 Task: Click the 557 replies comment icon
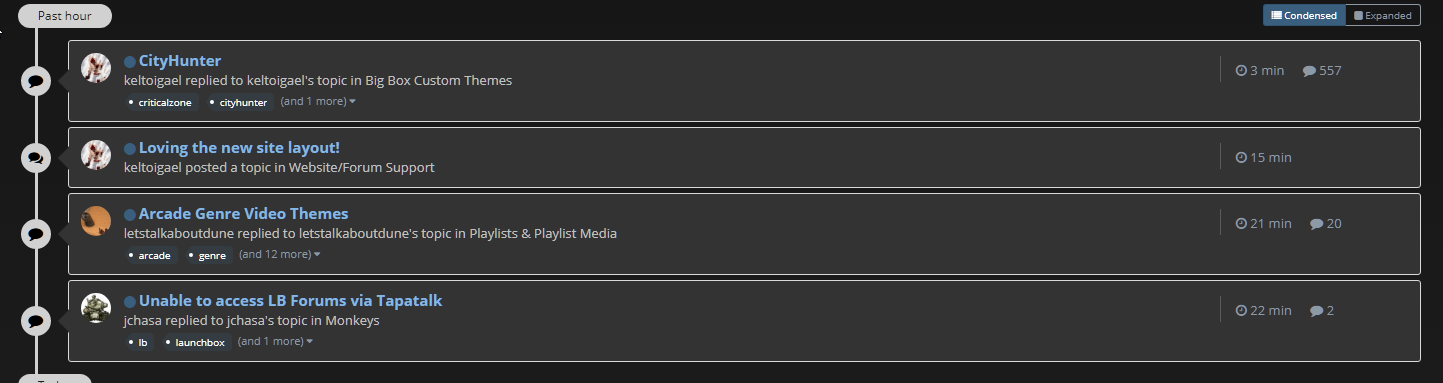tap(1309, 71)
